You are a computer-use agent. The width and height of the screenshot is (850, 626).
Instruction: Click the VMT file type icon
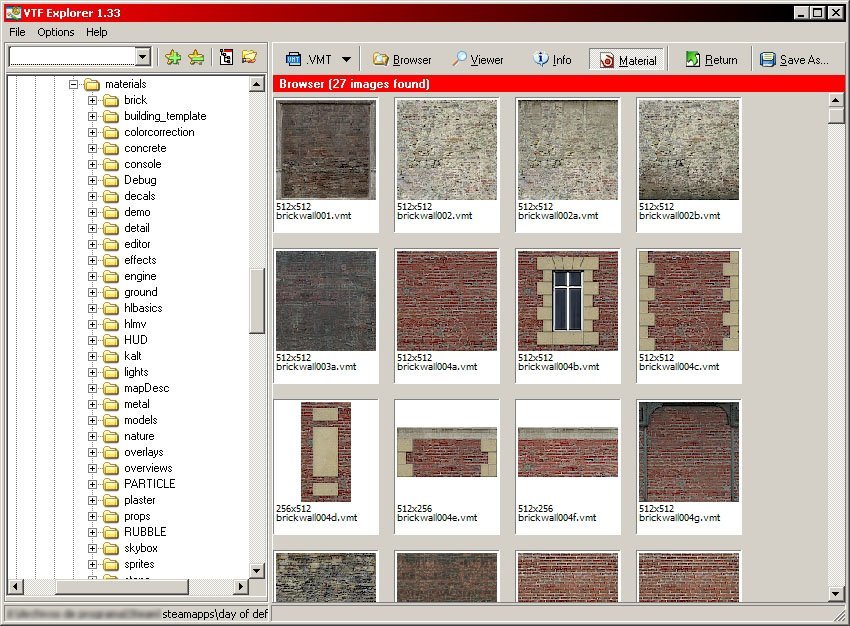(293, 59)
